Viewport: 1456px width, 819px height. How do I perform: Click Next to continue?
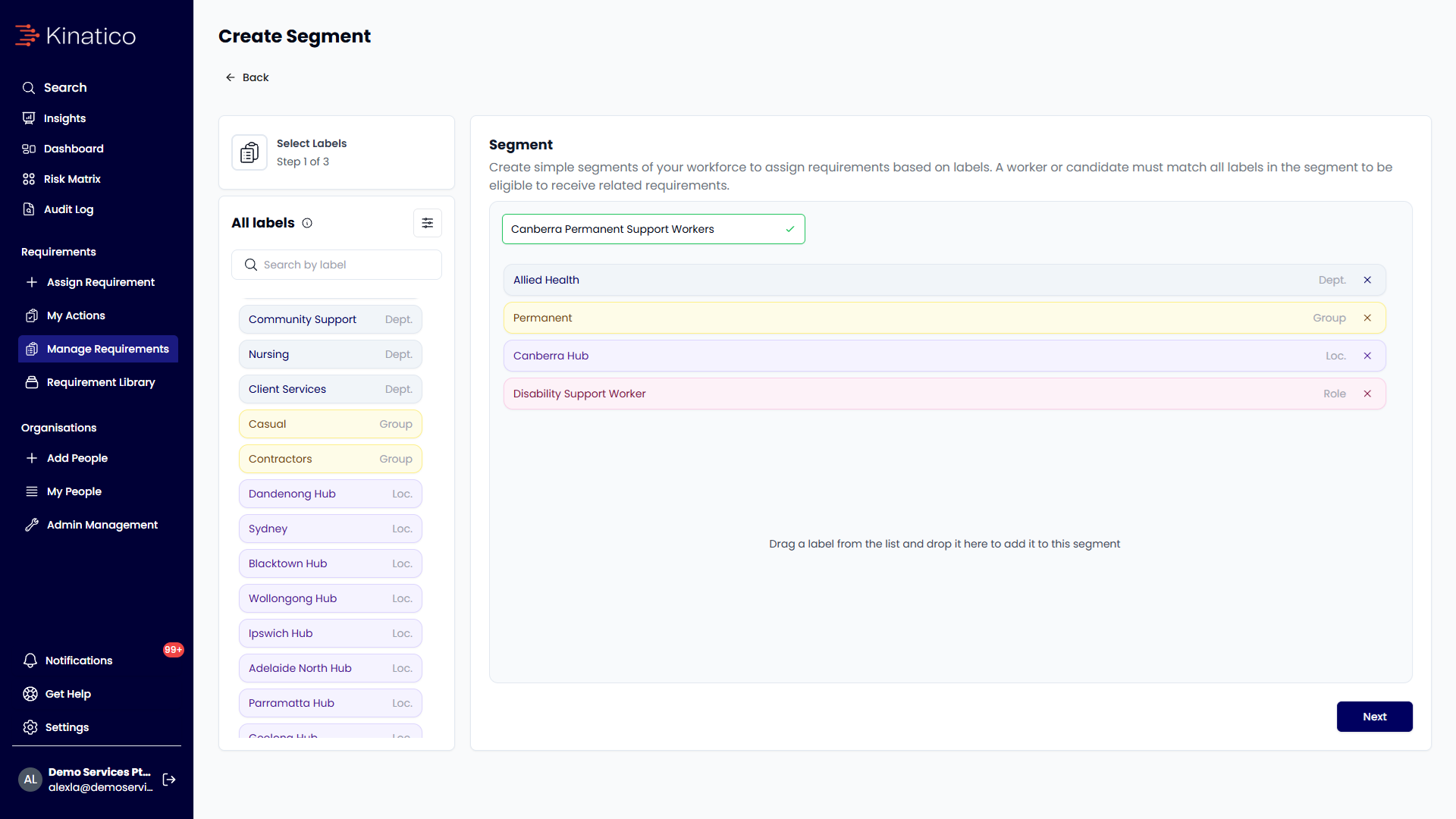point(1374,717)
